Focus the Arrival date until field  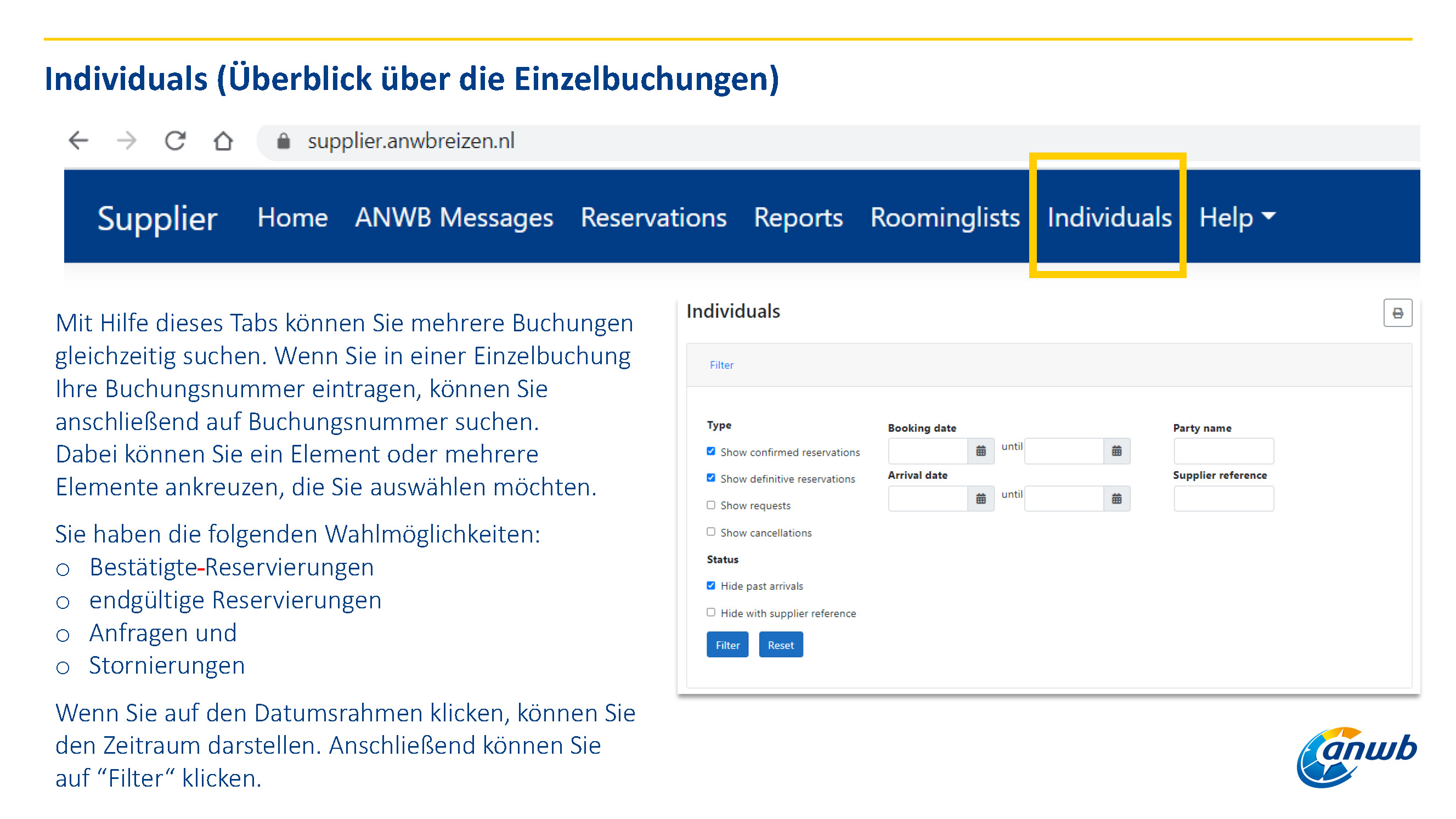tap(1064, 499)
